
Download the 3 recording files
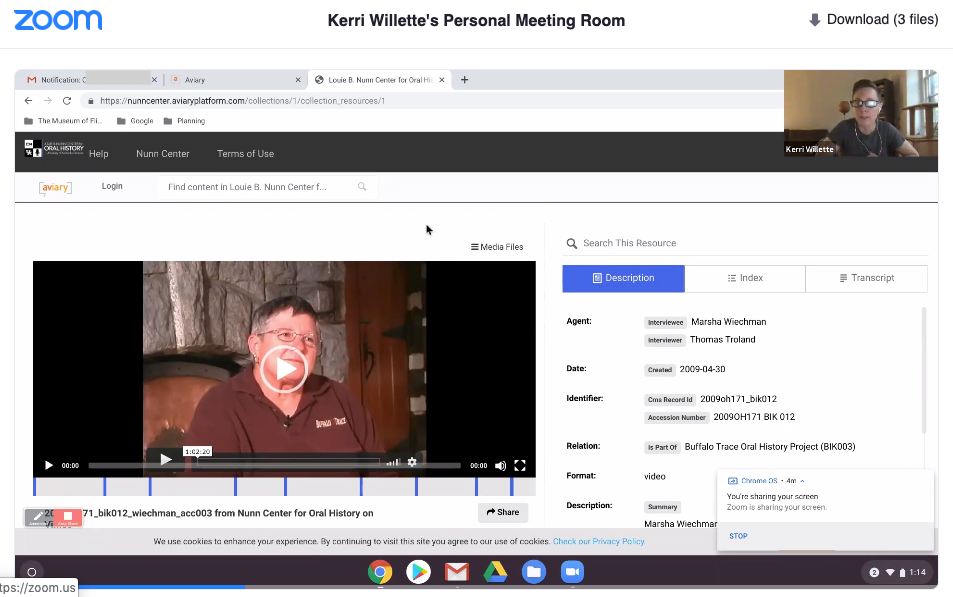click(x=873, y=19)
